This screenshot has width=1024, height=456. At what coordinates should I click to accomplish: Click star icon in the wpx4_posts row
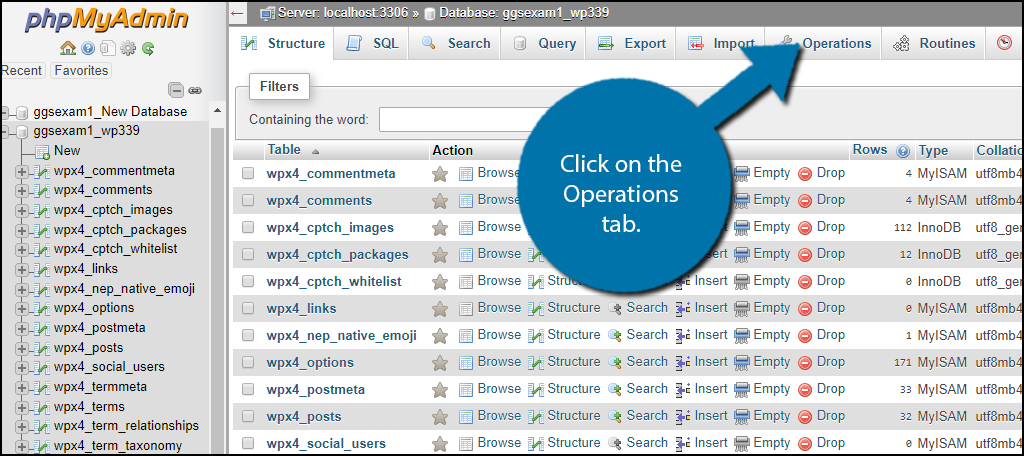[440, 416]
